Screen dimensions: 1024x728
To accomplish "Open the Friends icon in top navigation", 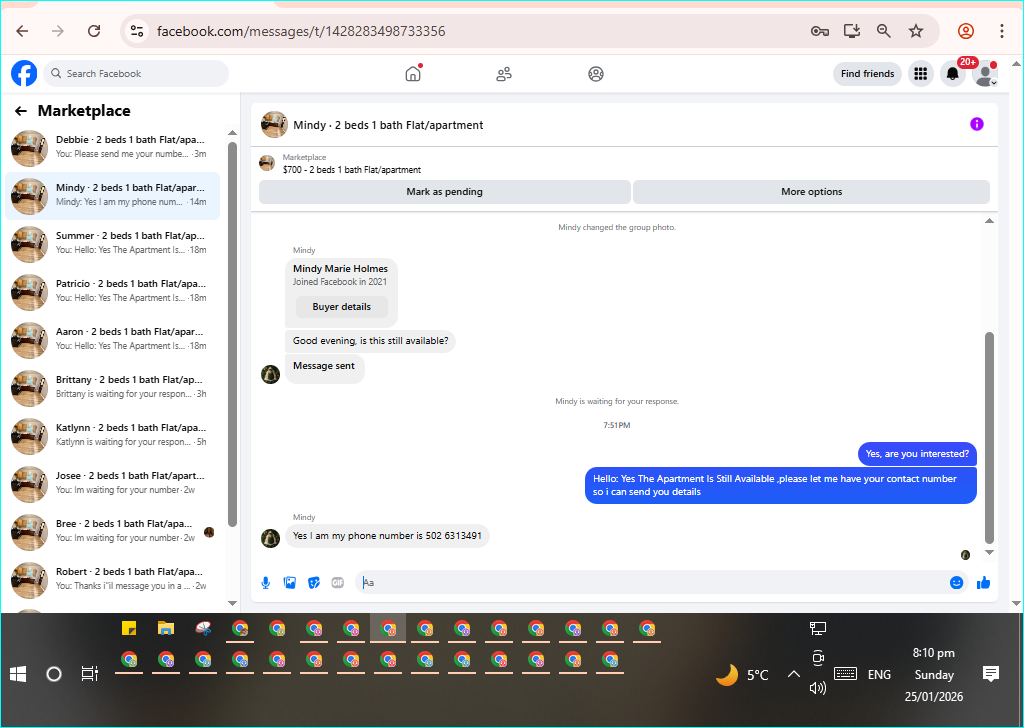I will coord(504,74).
